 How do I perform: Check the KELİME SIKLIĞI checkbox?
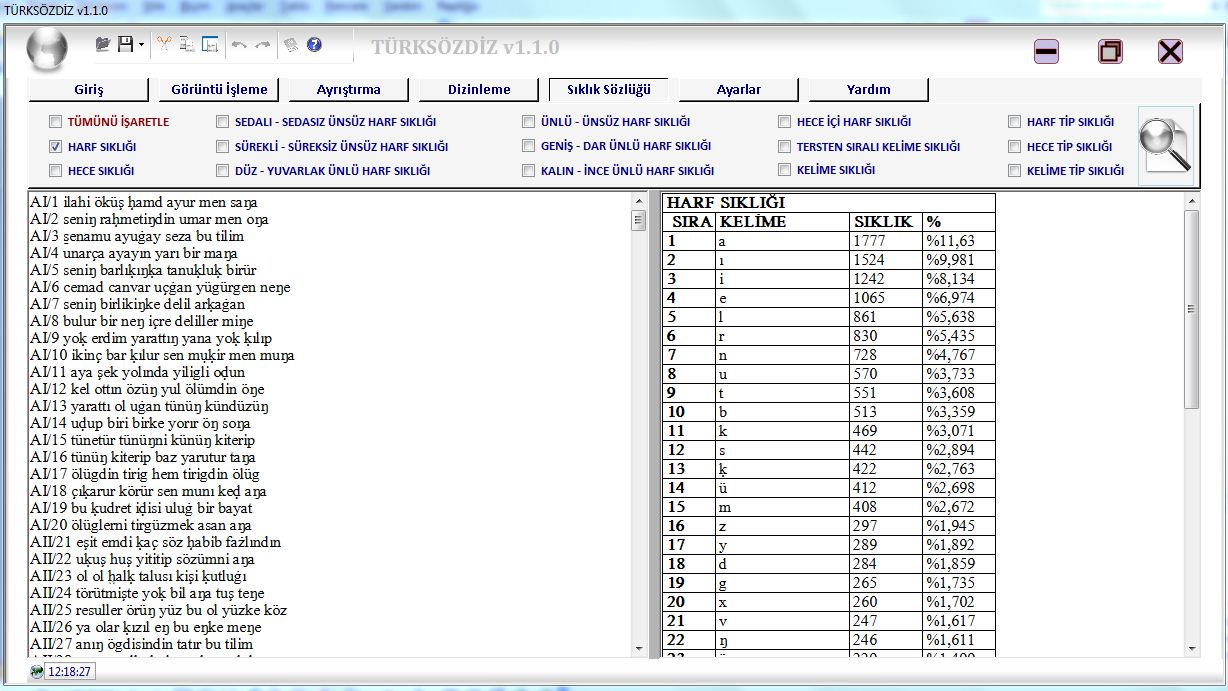coord(786,170)
